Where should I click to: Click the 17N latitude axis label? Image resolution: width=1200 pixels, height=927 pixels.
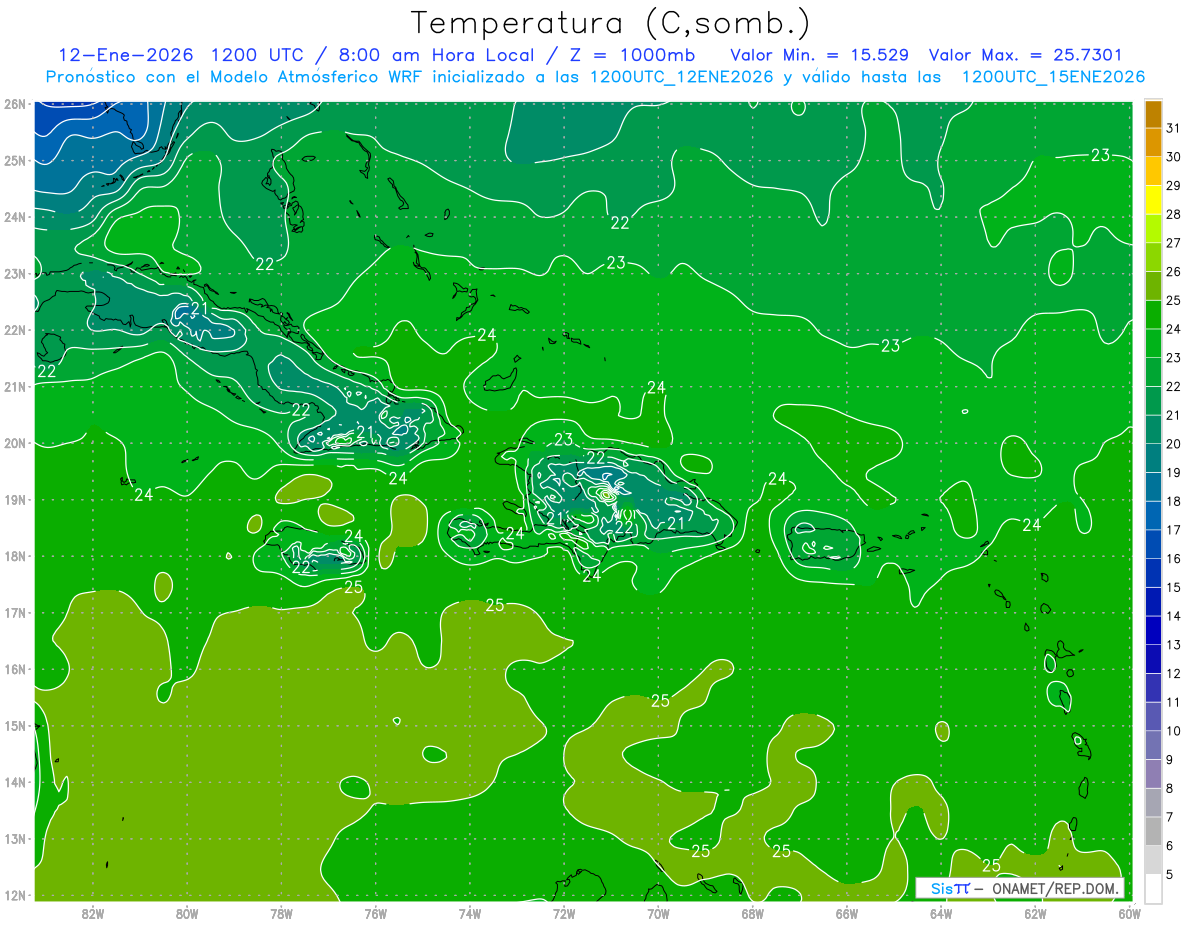[15, 613]
